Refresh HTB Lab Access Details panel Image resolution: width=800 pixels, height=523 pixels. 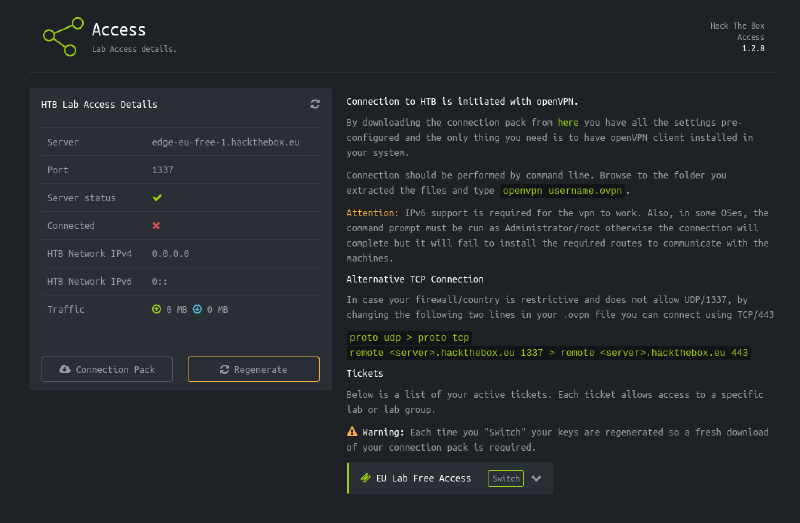click(x=315, y=104)
